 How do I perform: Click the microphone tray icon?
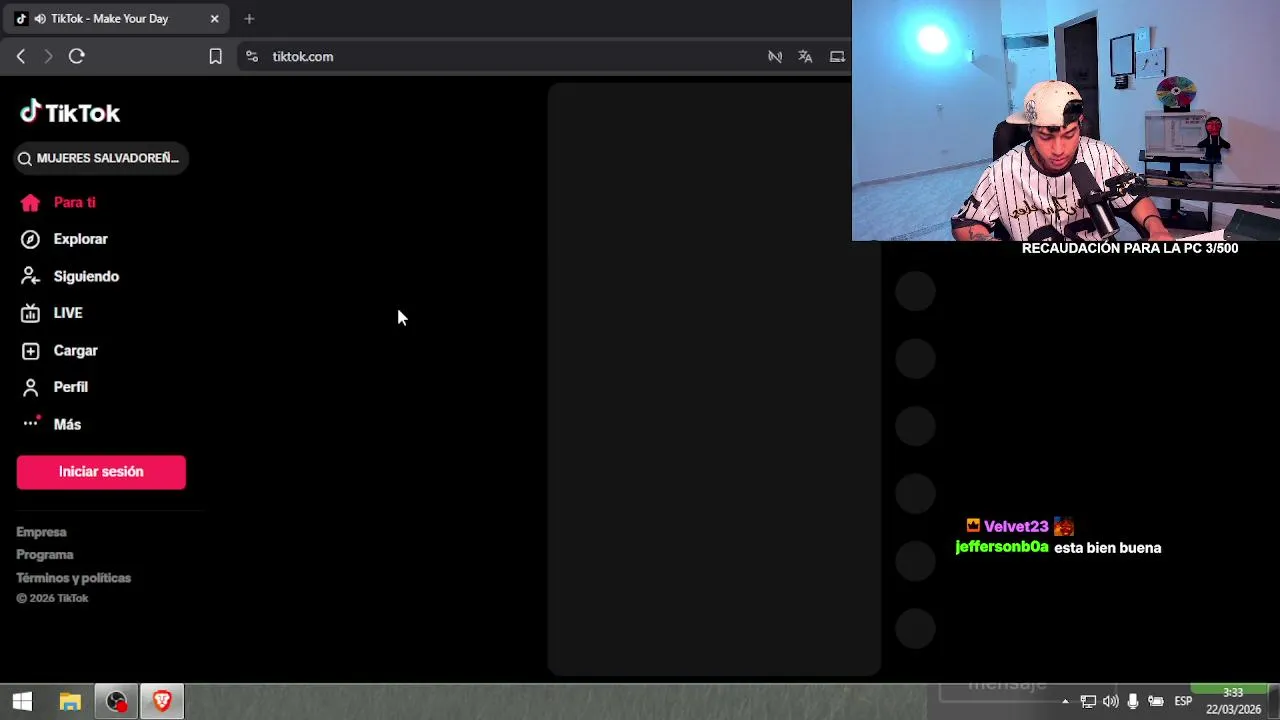tap(1133, 702)
